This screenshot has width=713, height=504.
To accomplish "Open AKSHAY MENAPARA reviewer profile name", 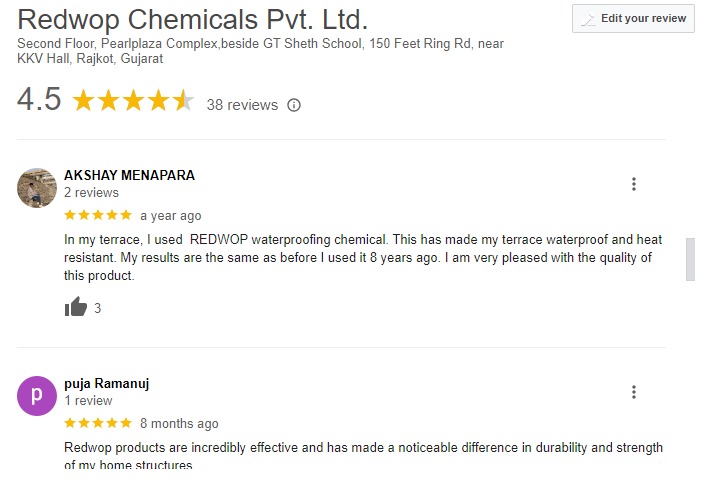I will coord(129,175).
